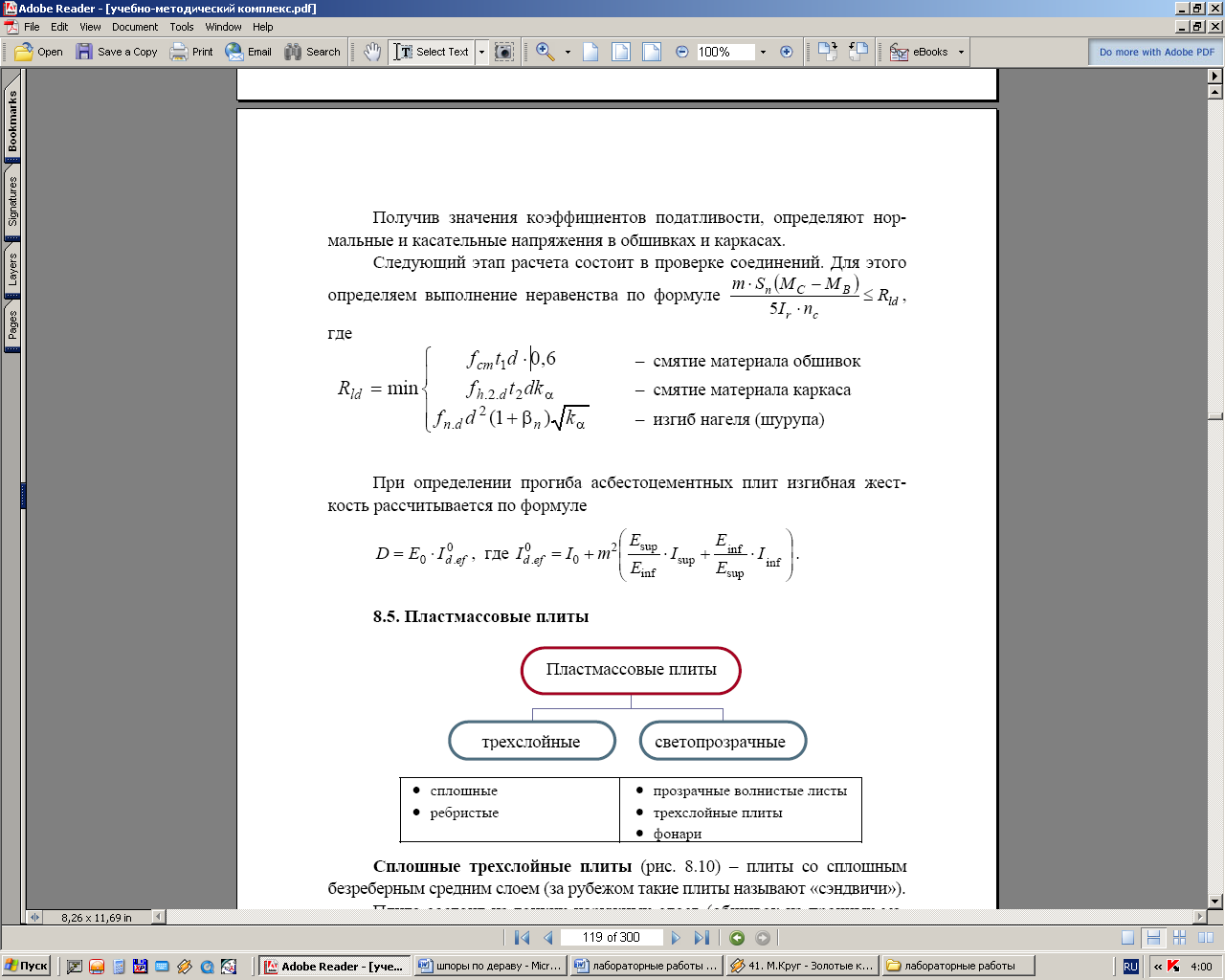This screenshot has height=980, width=1225.
Task: Expand the eBooks dropdown arrow
Action: point(961,52)
